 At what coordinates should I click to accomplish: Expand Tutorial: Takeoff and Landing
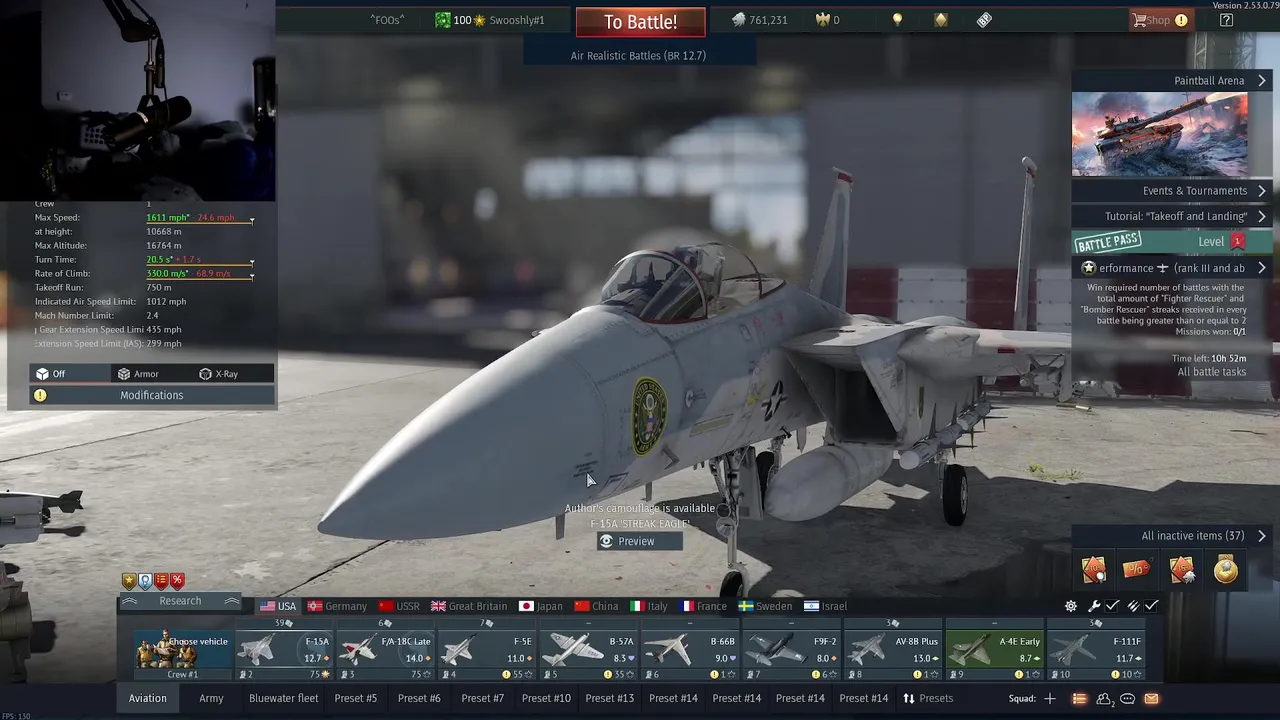tap(1172, 216)
